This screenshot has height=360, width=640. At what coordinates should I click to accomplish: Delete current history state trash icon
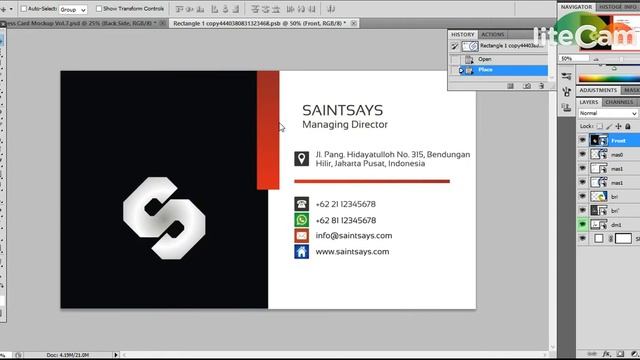(x=542, y=86)
